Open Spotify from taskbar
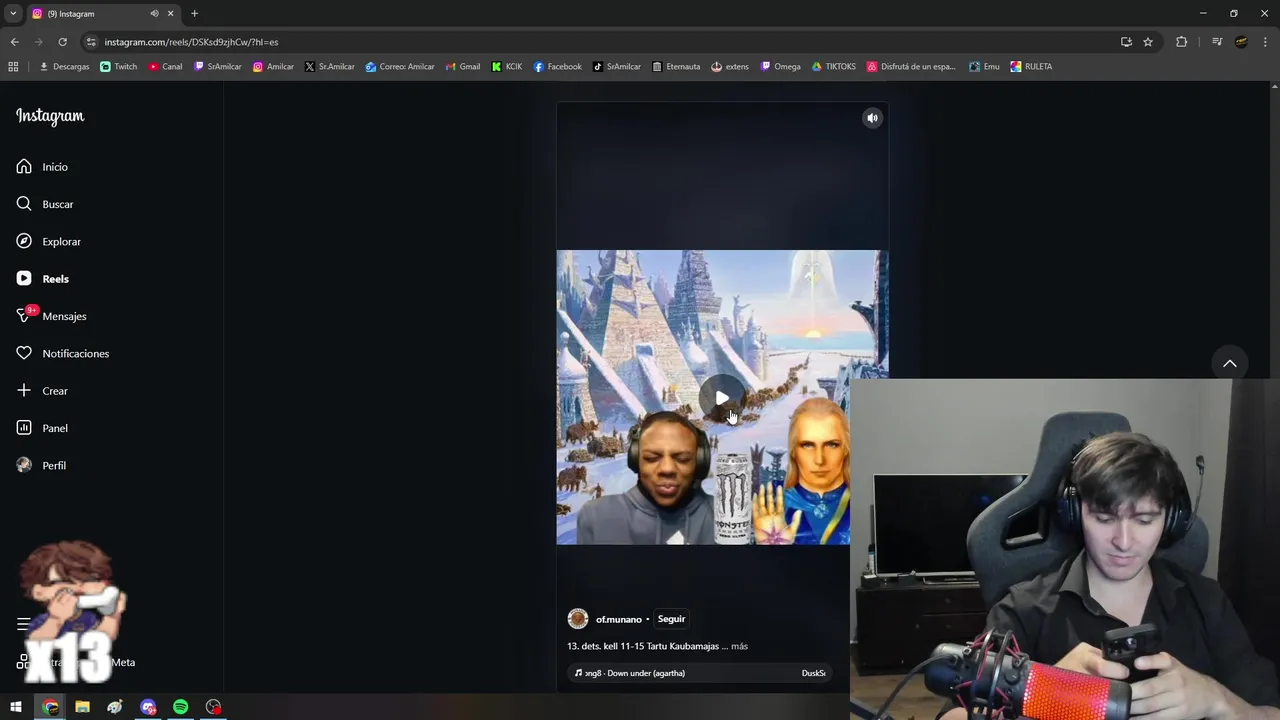 tap(180, 707)
